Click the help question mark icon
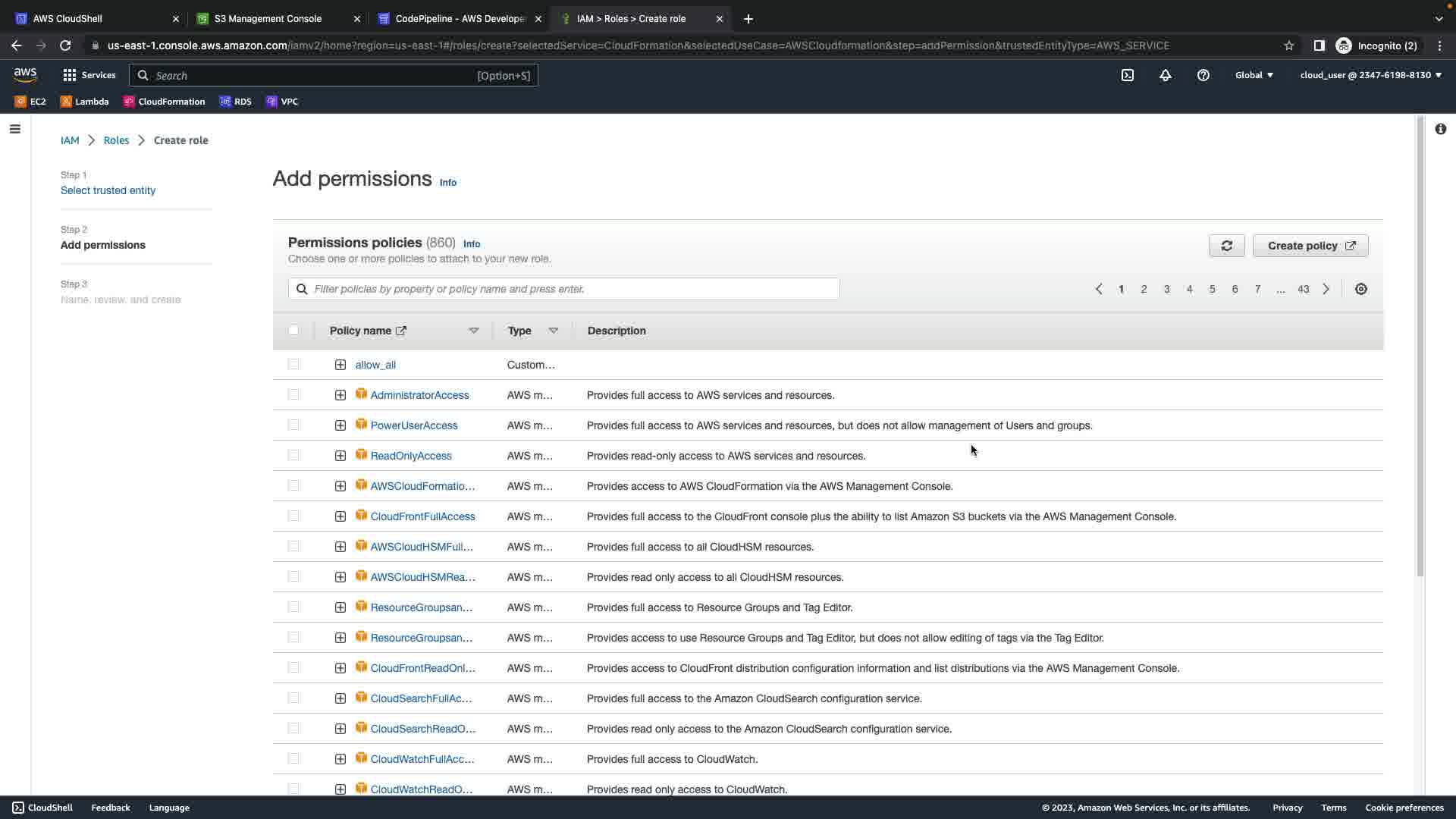The image size is (1456, 819). [x=1203, y=75]
